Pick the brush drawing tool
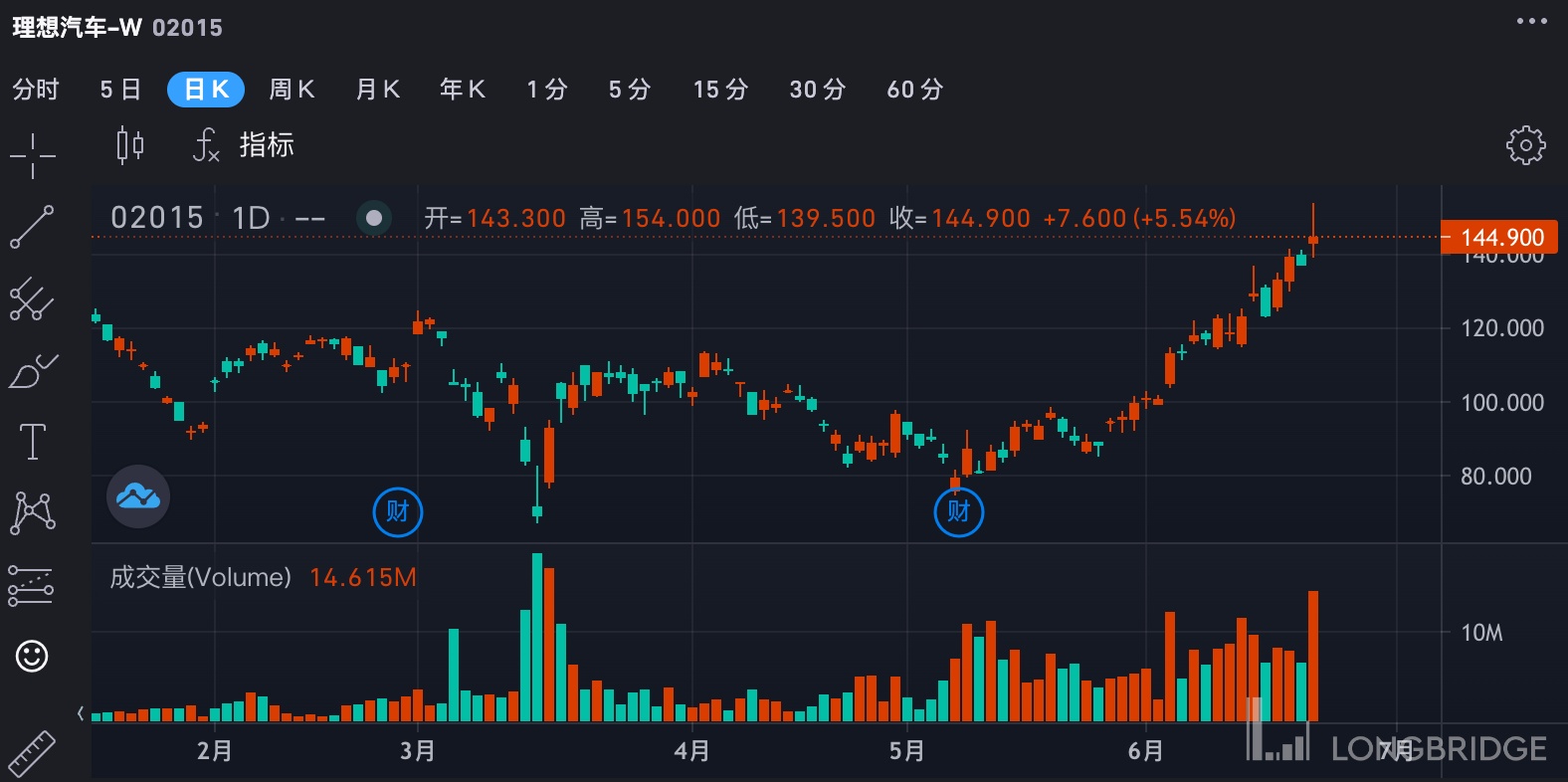Screen dimensions: 1568x782 pos(33,371)
